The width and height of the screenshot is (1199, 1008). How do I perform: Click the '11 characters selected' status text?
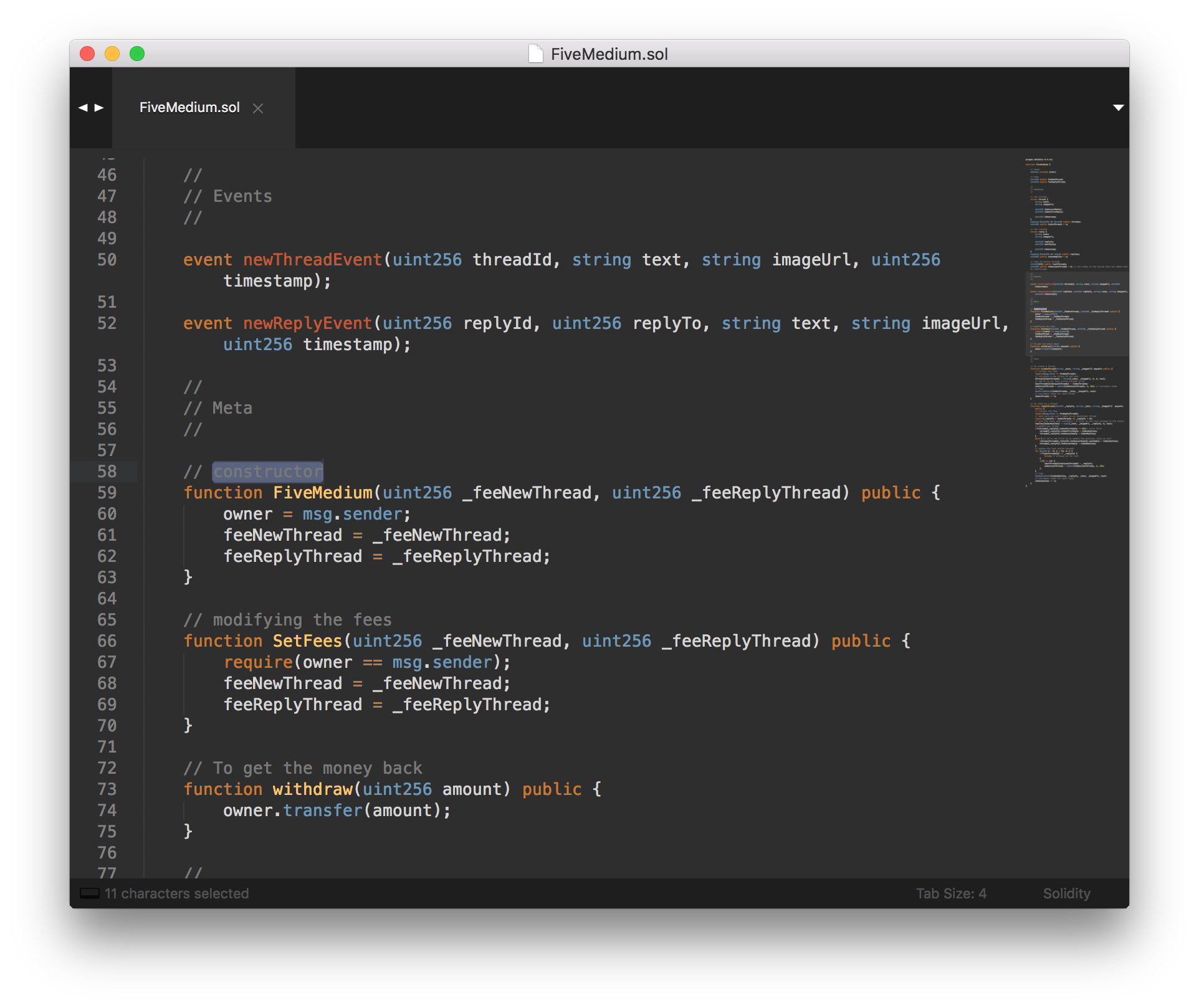click(x=176, y=893)
